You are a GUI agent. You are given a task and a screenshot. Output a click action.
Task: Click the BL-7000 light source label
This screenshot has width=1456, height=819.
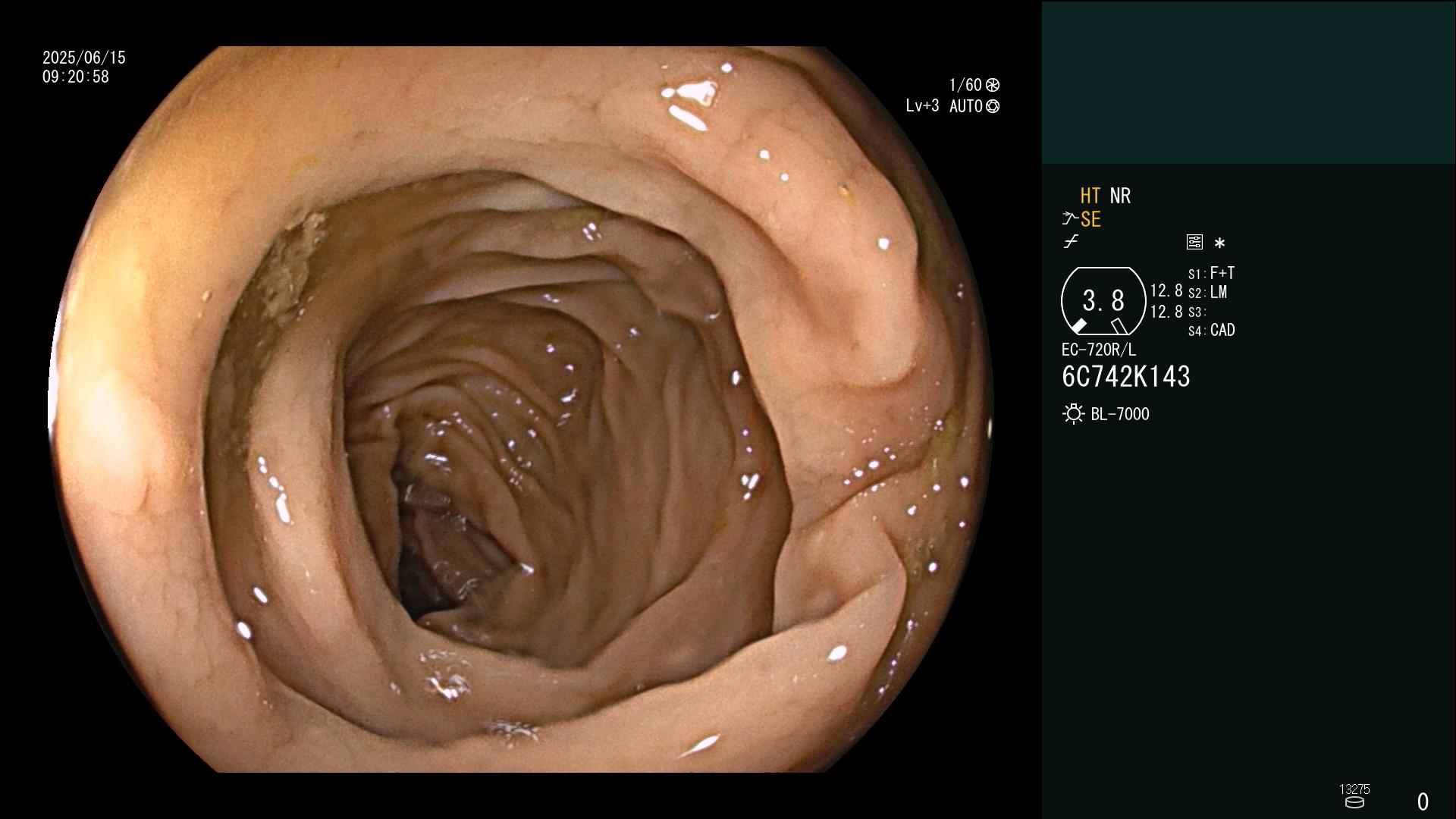pyautogui.click(x=1120, y=414)
